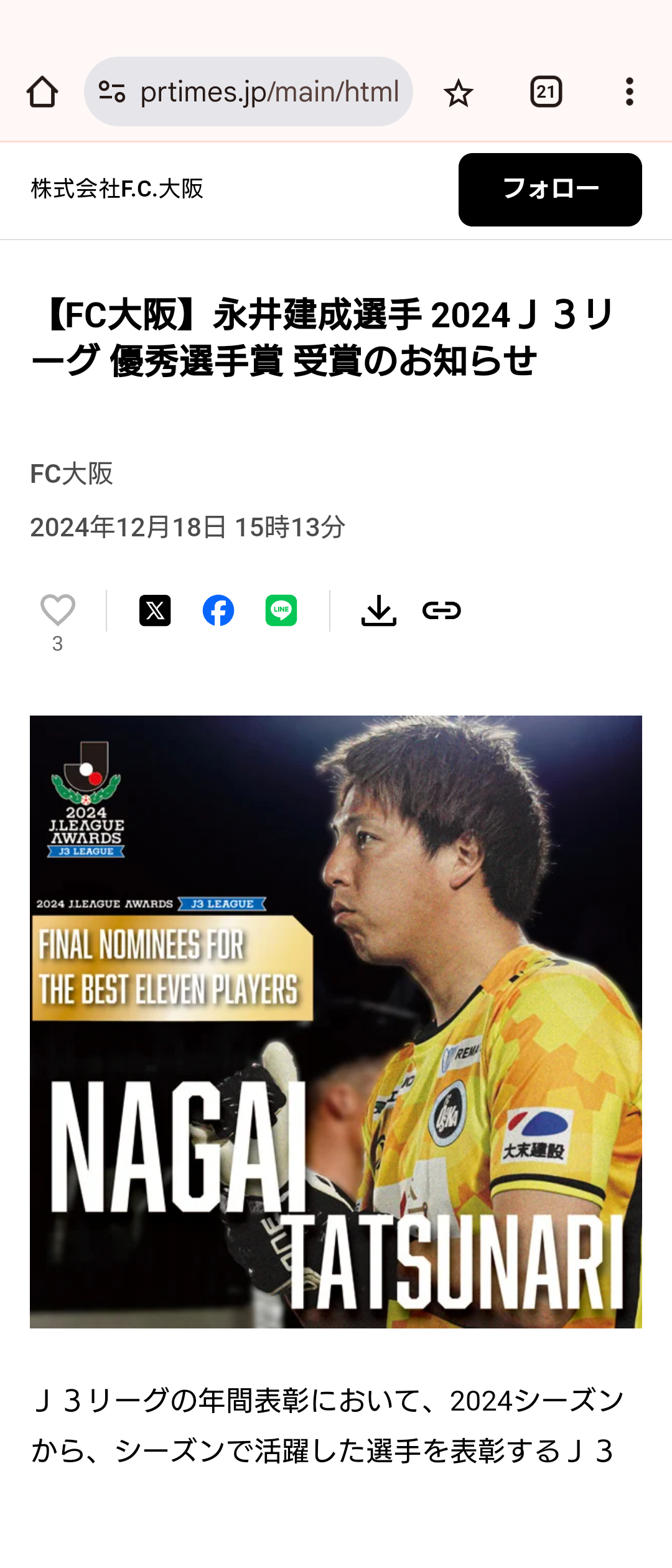Copy the article link with the chain icon
This screenshot has height=1568, width=672.
(x=442, y=610)
